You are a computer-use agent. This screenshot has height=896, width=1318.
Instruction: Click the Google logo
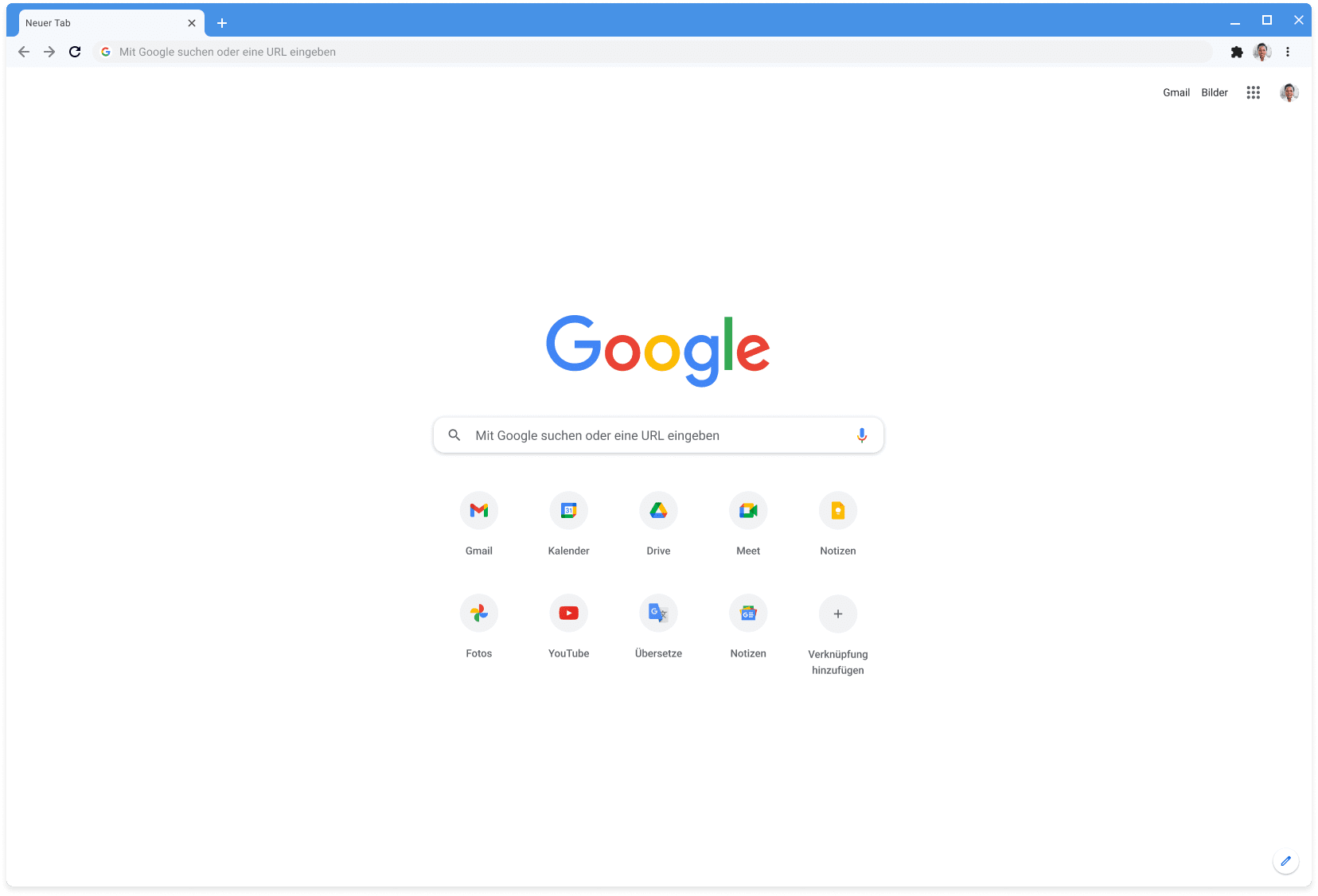[658, 350]
